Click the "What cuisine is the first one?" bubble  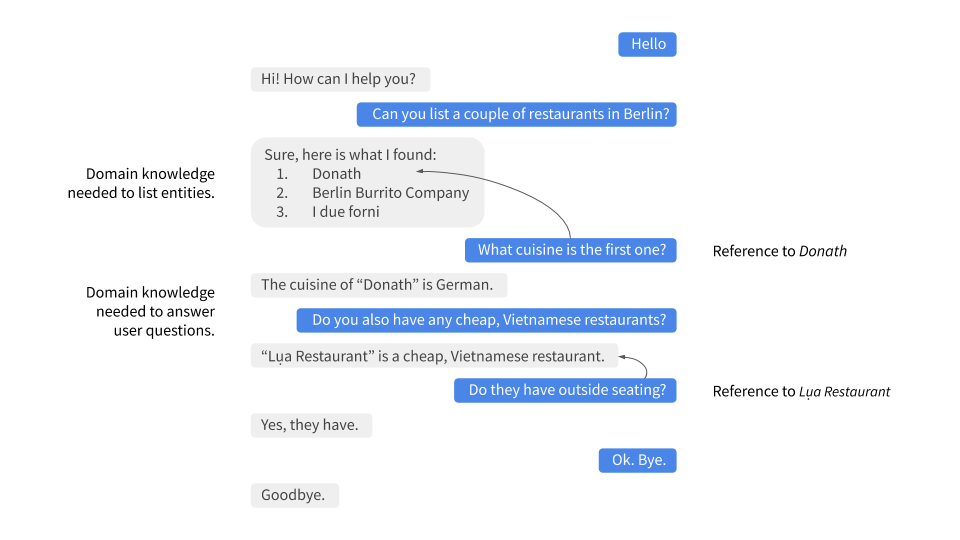tap(571, 250)
